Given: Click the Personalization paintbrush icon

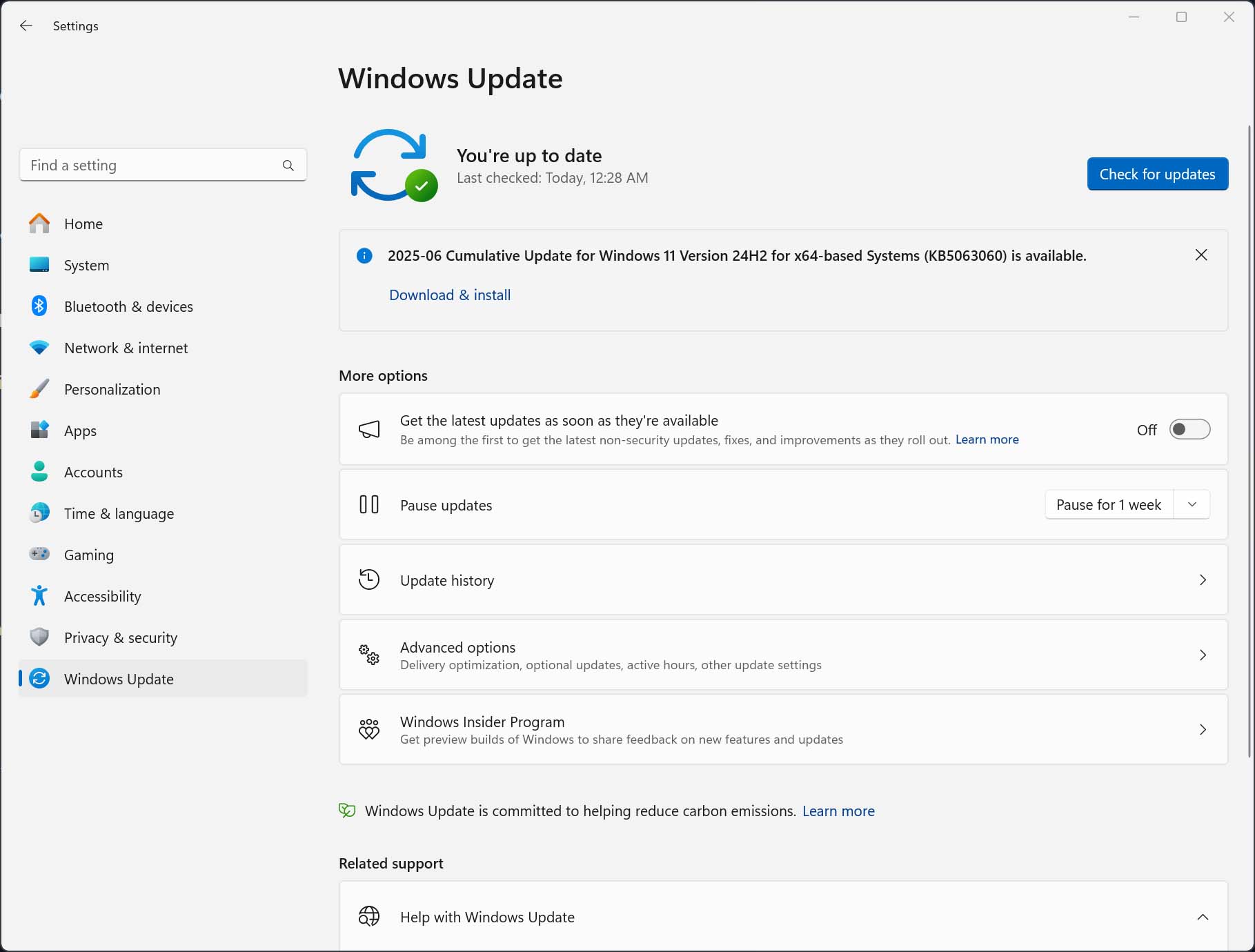Looking at the screenshot, I should click(x=39, y=389).
